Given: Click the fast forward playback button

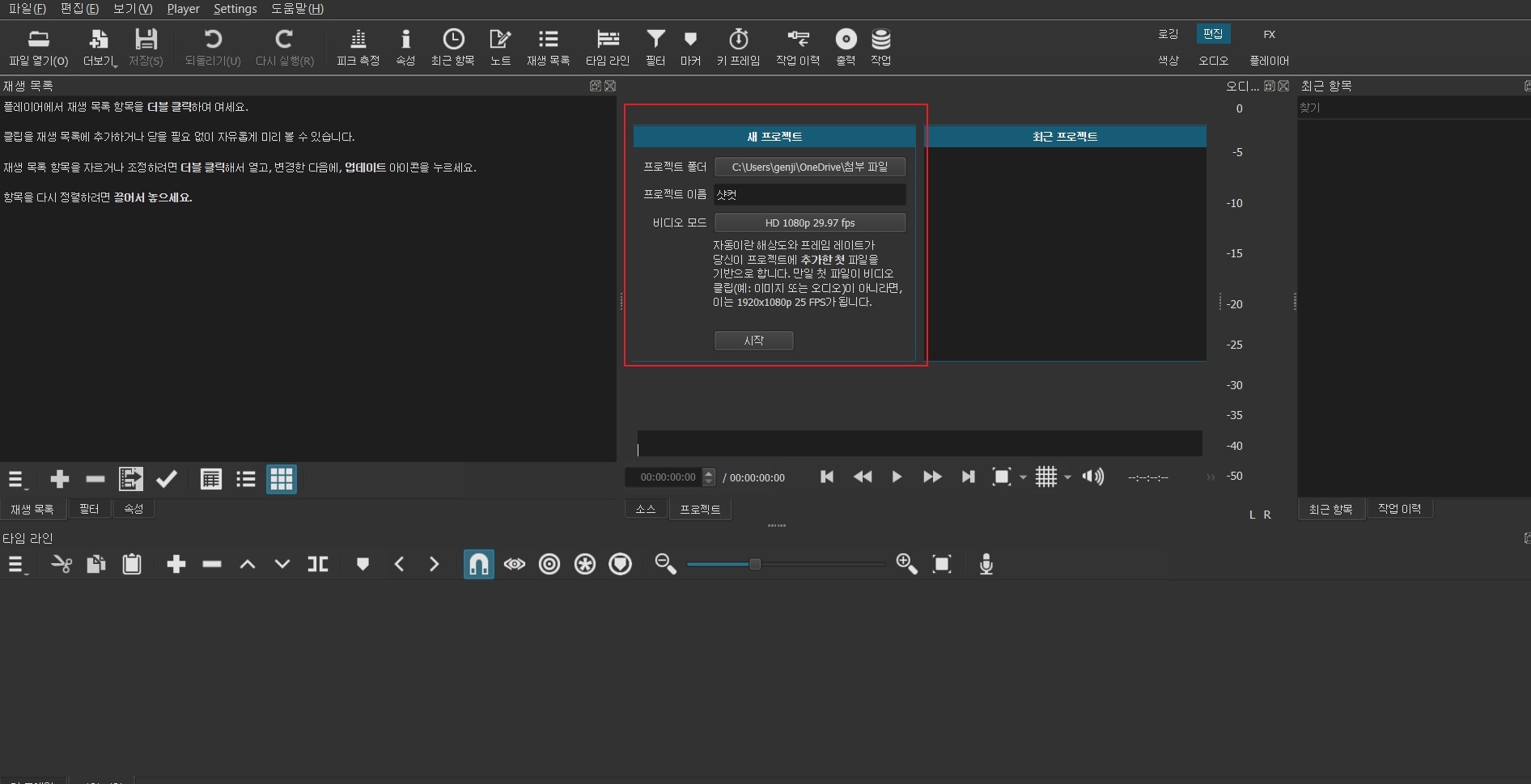Looking at the screenshot, I should 932,477.
